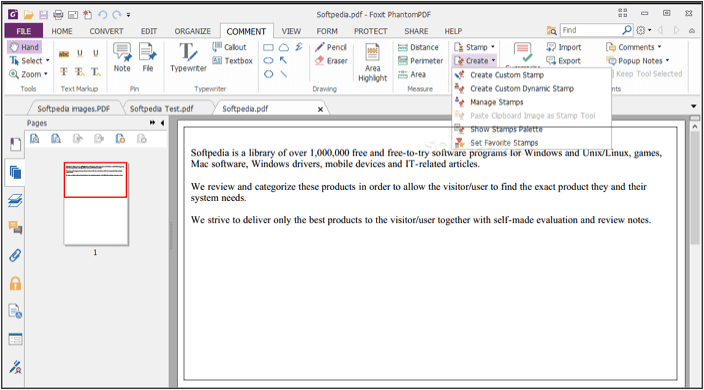Select the Hand tool
This screenshot has height=390, width=704.
(24, 47)
